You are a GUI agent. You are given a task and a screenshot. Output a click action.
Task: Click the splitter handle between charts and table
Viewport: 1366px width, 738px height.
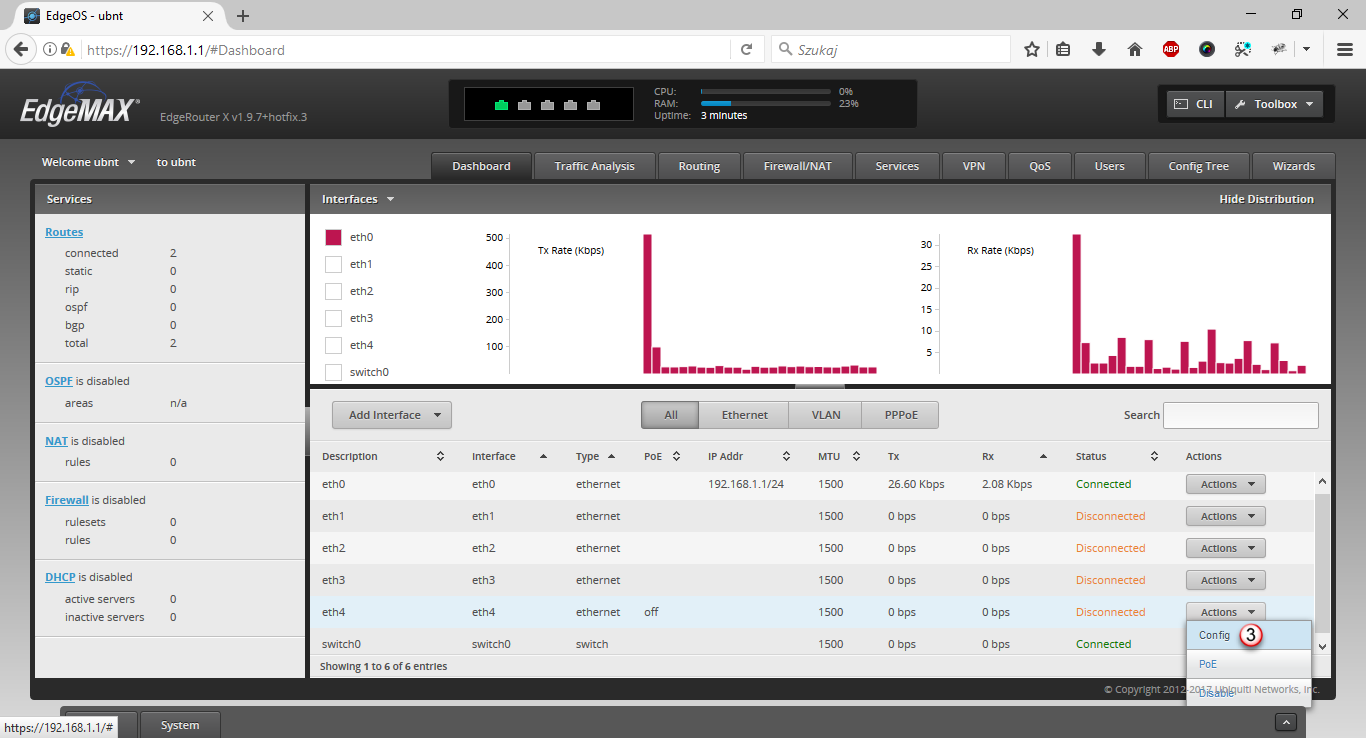tap(820, 386)
